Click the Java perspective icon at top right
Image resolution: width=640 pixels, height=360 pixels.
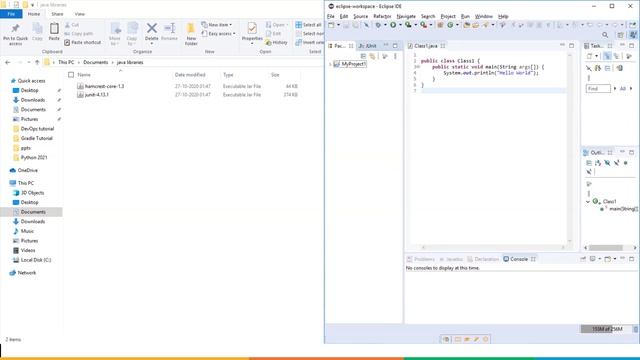click(633, 35)
